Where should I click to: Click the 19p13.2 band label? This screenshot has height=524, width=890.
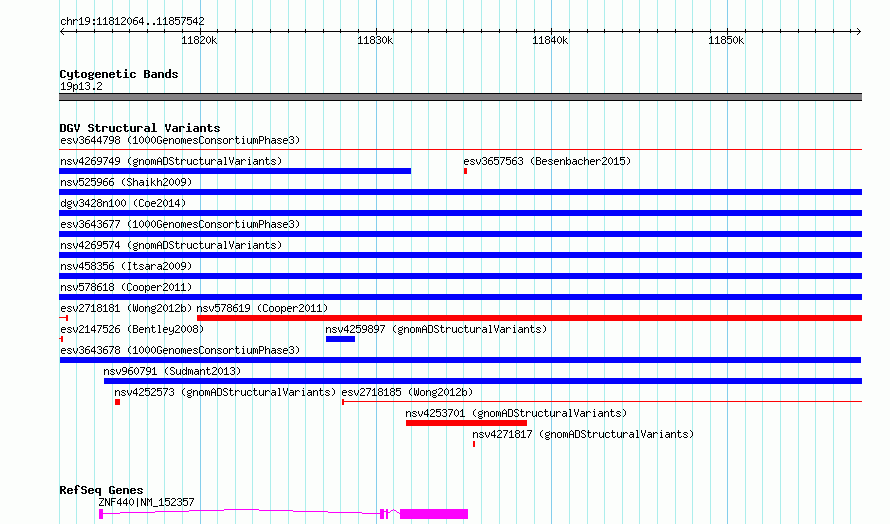pyautogui.click(x=81, y=86)
